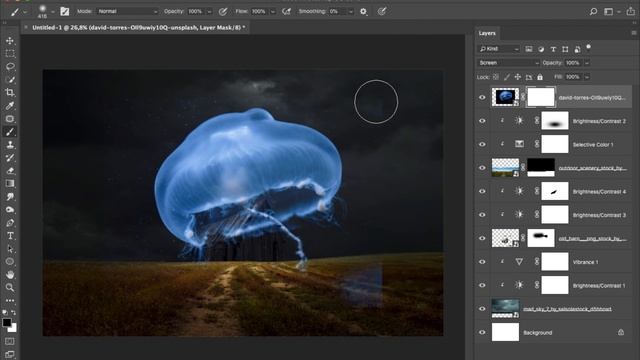This screenshot has width=640, height=360.
Task: Open the Edit Toolbar three-dots menu
Action: (10, 301)
